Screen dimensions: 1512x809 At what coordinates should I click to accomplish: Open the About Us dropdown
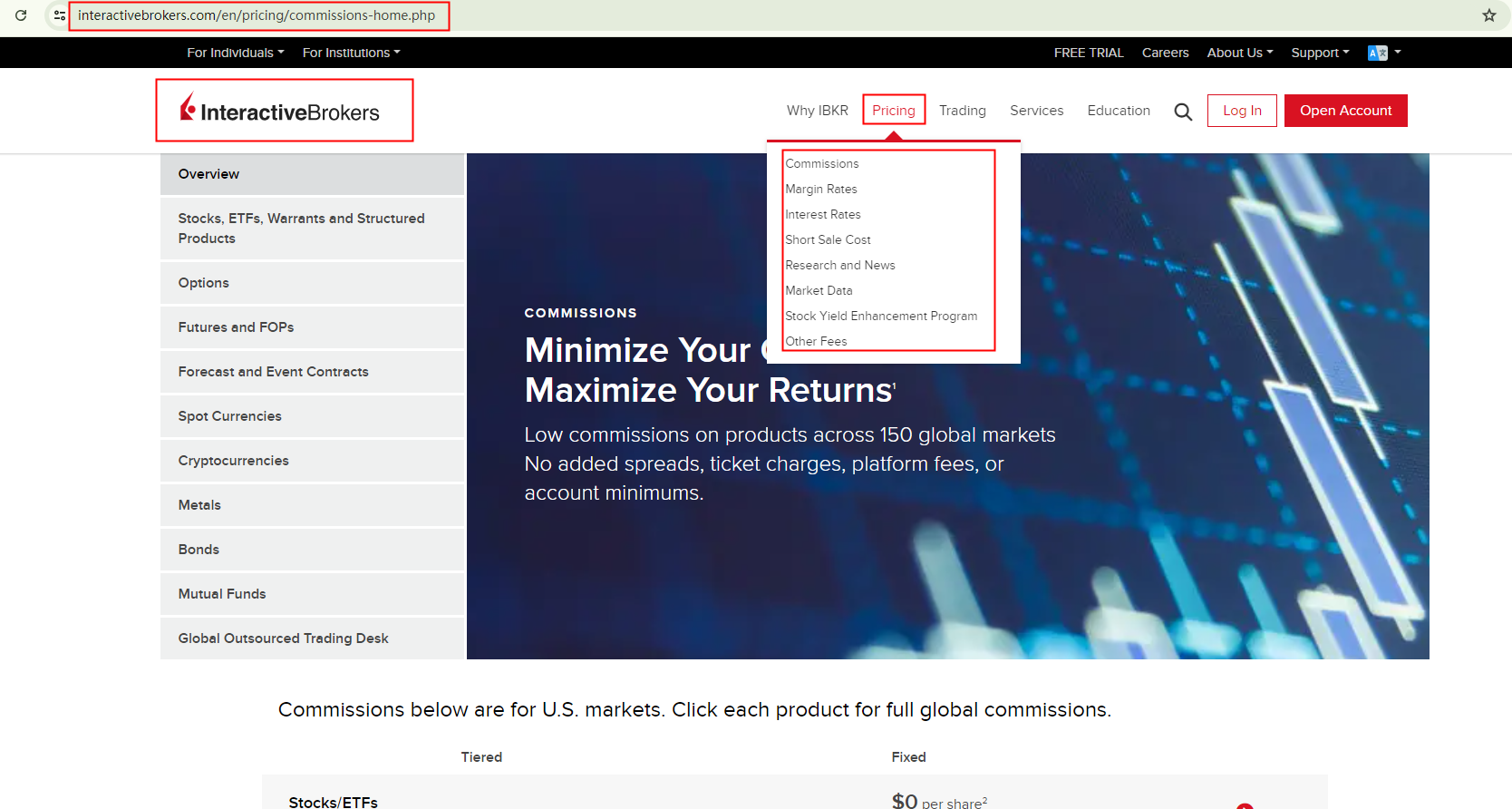[x=1240, y=53]
